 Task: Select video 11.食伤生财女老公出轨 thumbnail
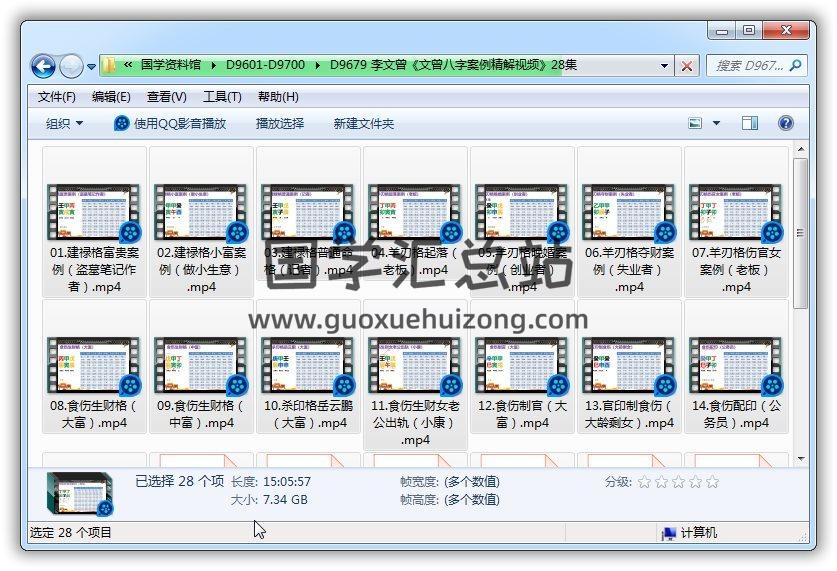point(415,366)
